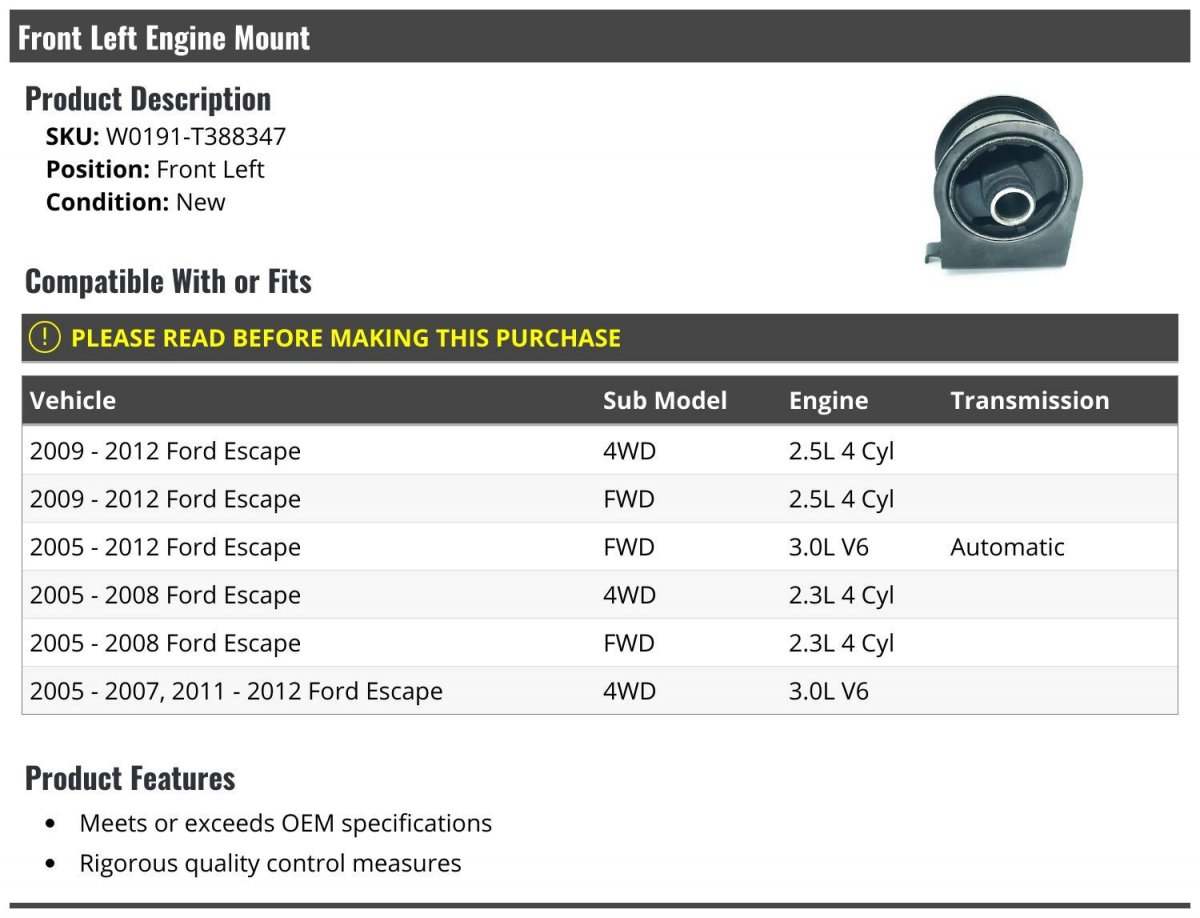Click the Compatible With or Fits heading

coord(168,282)
